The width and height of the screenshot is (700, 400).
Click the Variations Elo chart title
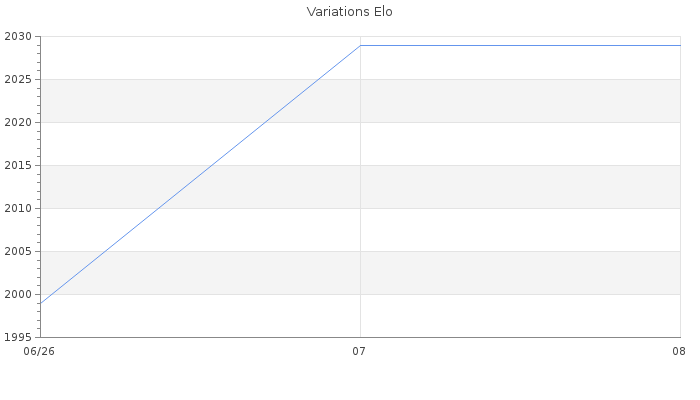click(x=350, y=12)
